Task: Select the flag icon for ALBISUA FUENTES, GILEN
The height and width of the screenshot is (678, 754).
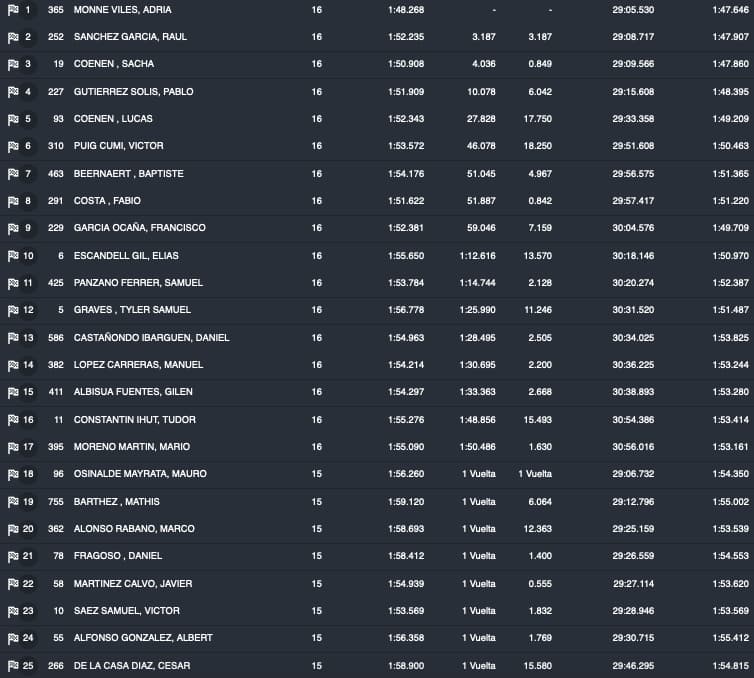Action: (13, 392)
